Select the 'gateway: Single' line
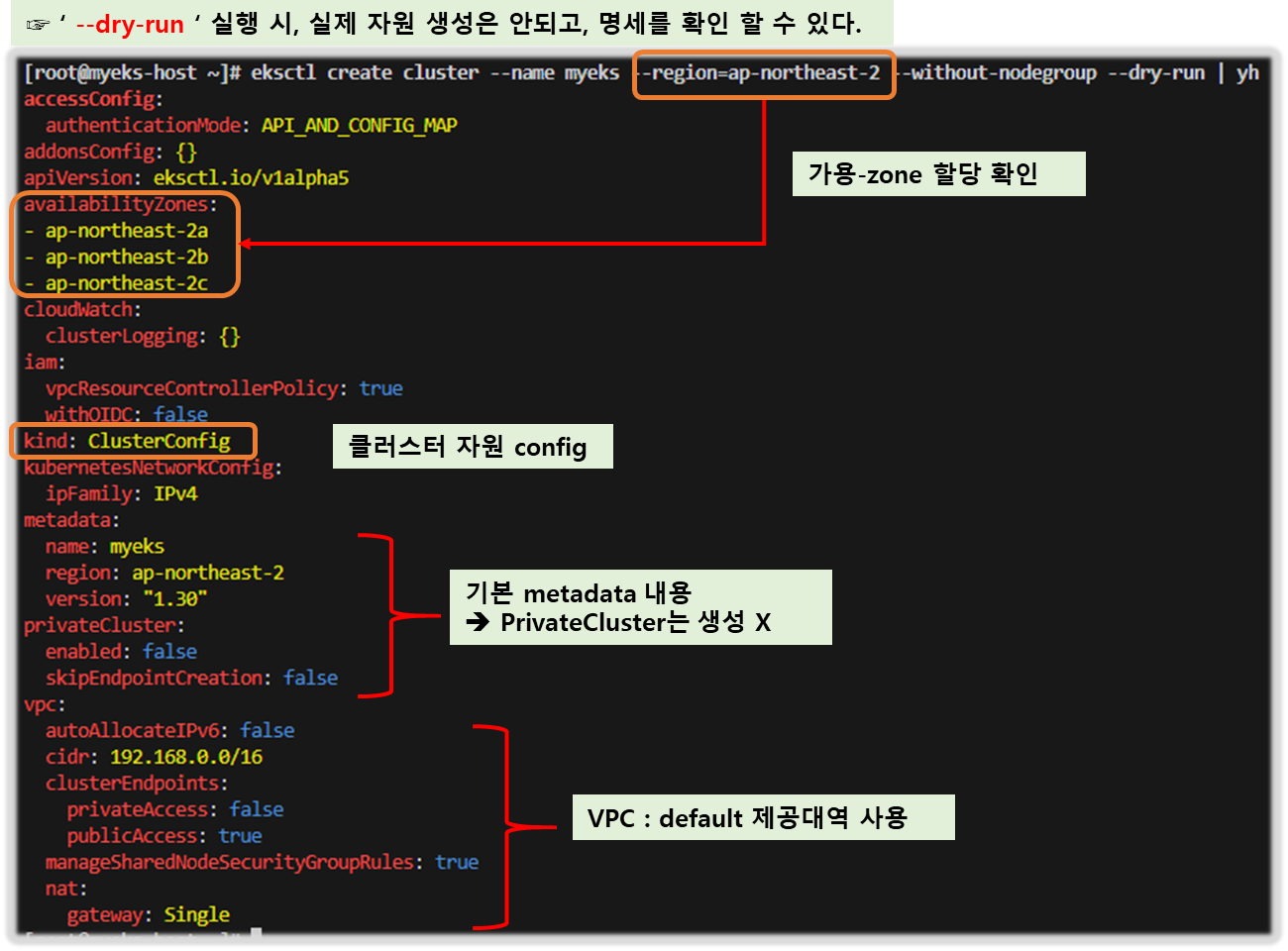1288x951 pixels. point(149,914)
